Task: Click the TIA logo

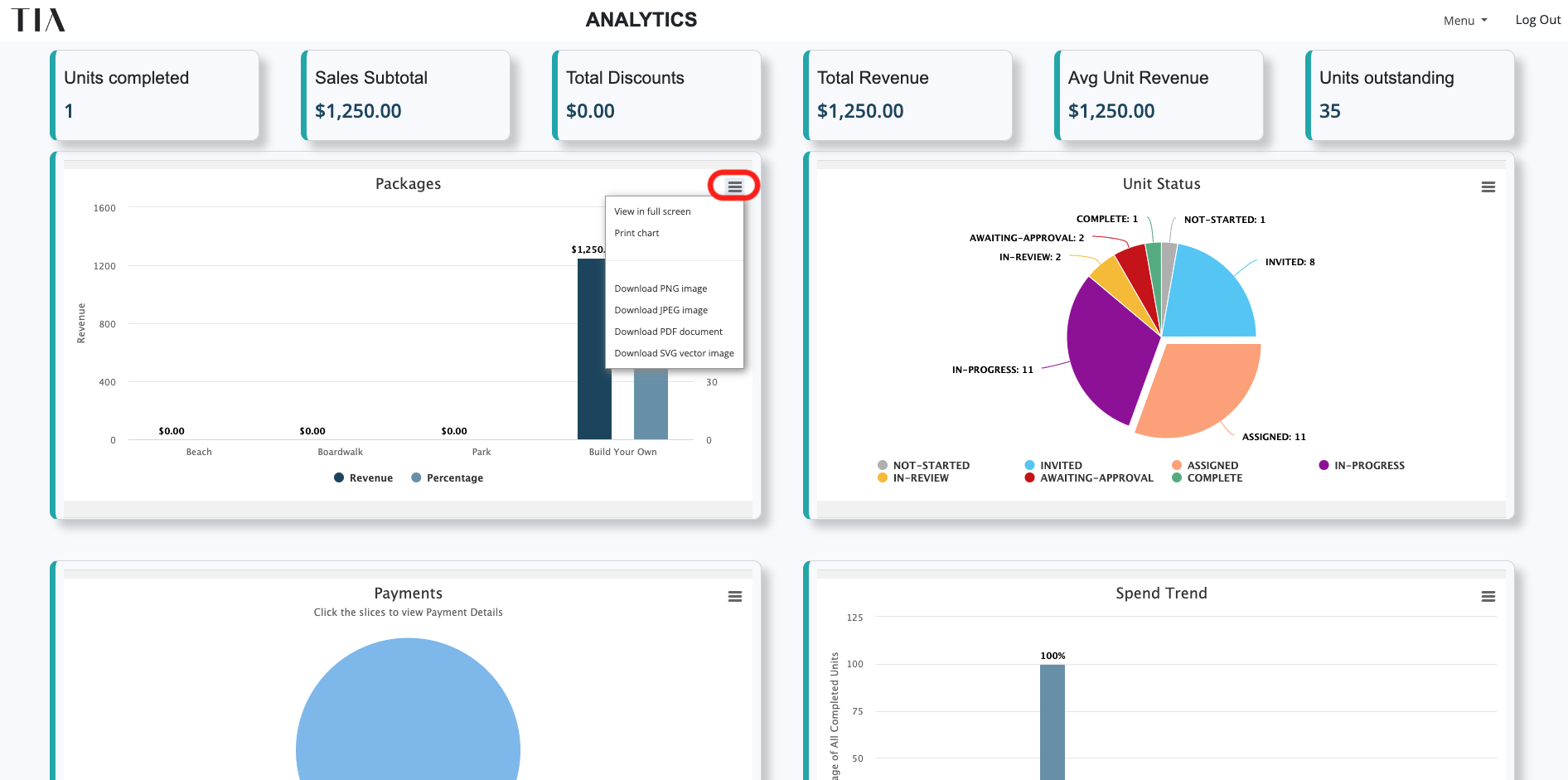Action: click(38, 20)
